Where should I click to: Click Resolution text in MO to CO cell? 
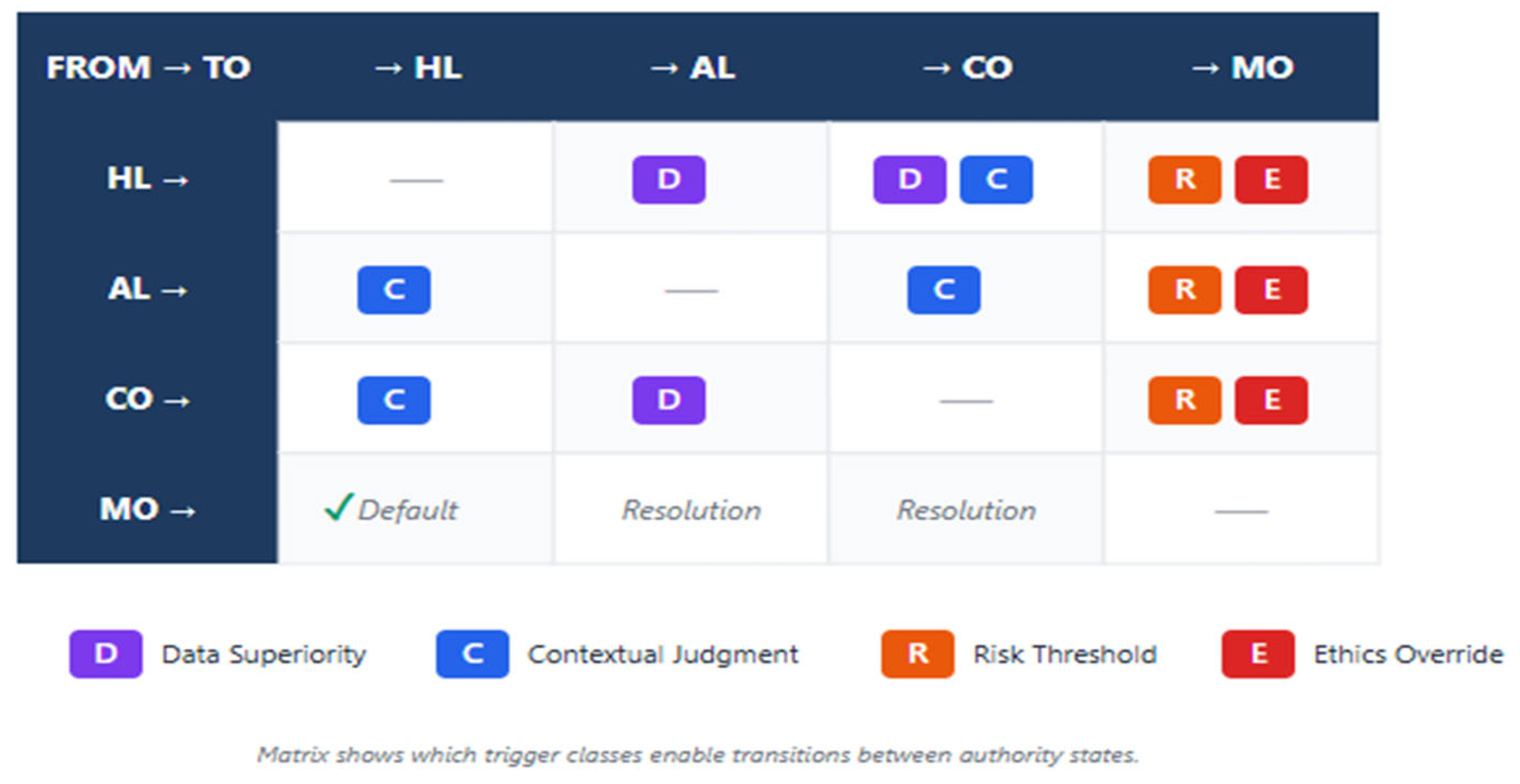pos(966,510)
